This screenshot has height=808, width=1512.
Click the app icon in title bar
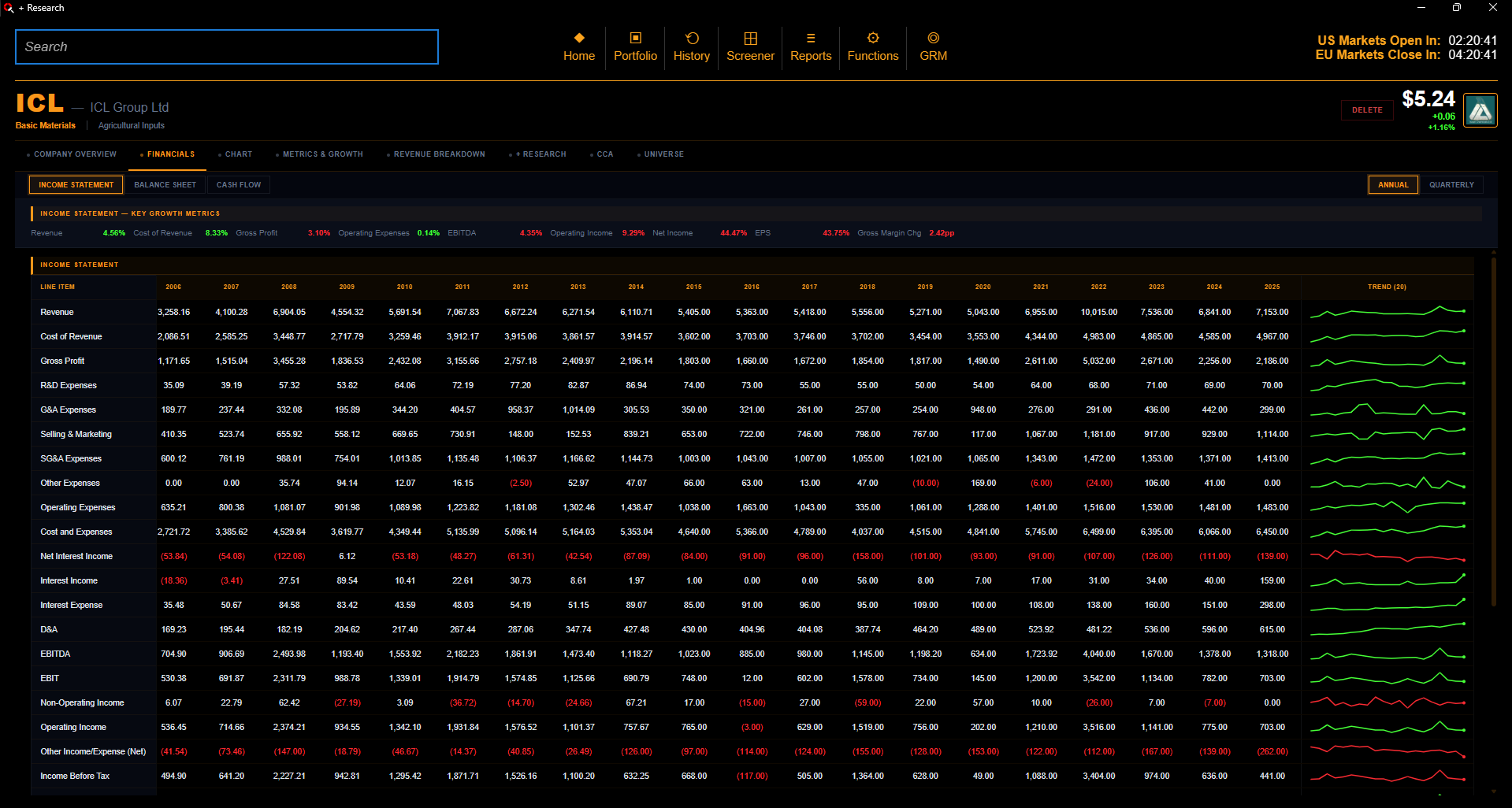[9, 8]
